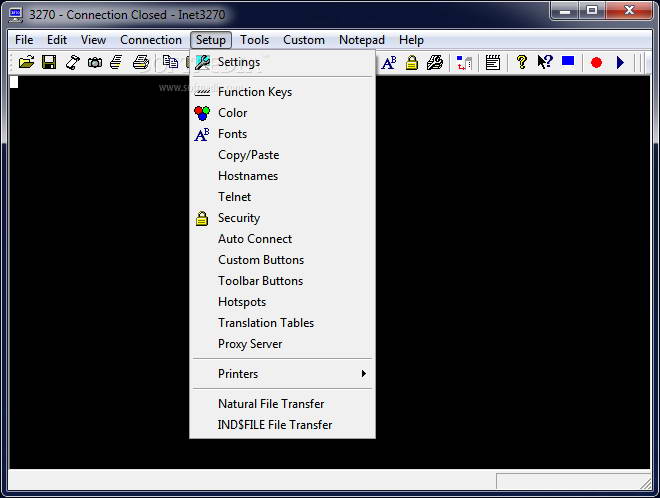Viewport: 660px width, 498px height.
Task: Select IND$FILE File Transfer entry
Action: click(x=282, y=425)
